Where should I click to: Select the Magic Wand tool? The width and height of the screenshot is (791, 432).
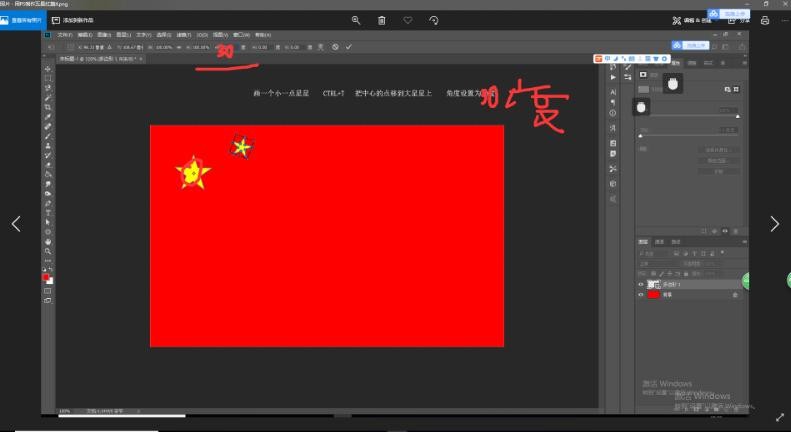[x=48, y=97]
